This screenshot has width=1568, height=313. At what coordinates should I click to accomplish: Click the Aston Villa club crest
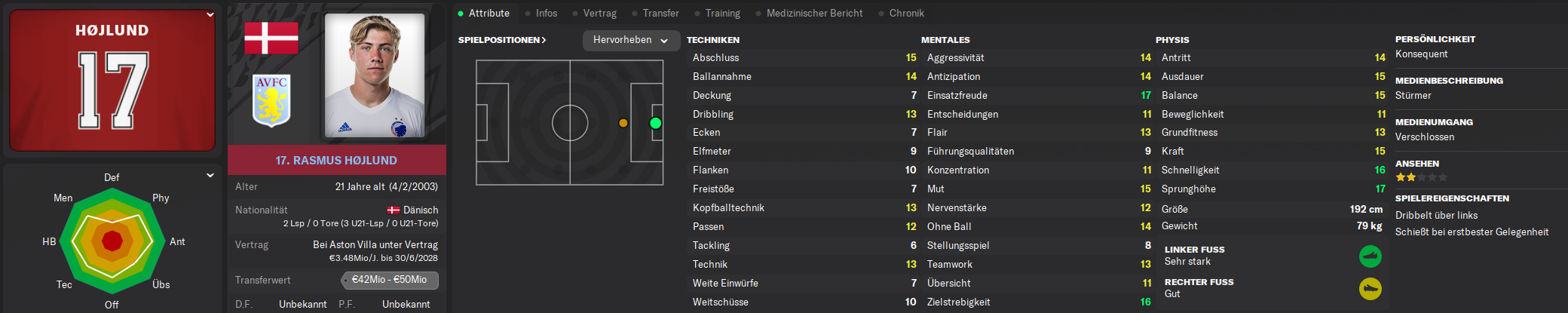271,100
